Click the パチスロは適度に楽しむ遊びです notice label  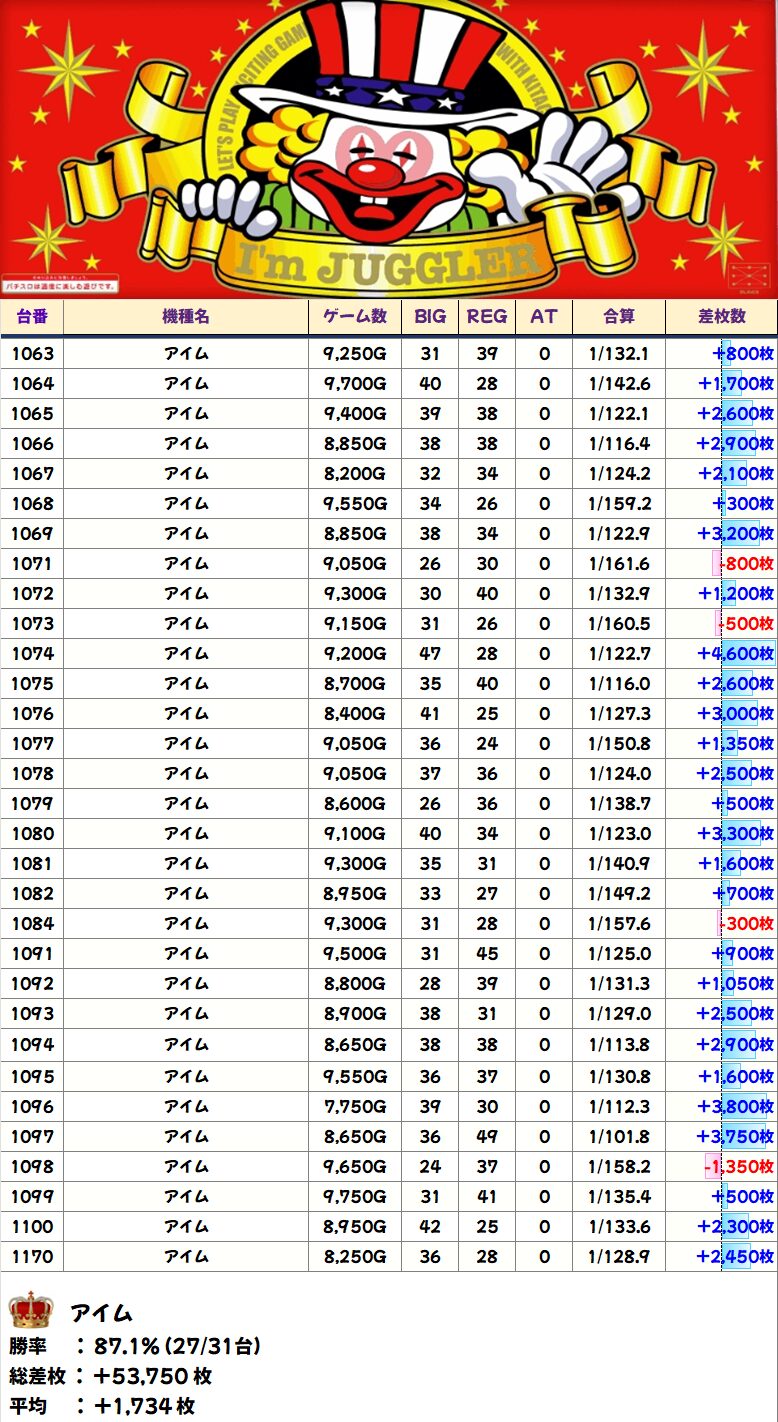(x=60, y=285)
